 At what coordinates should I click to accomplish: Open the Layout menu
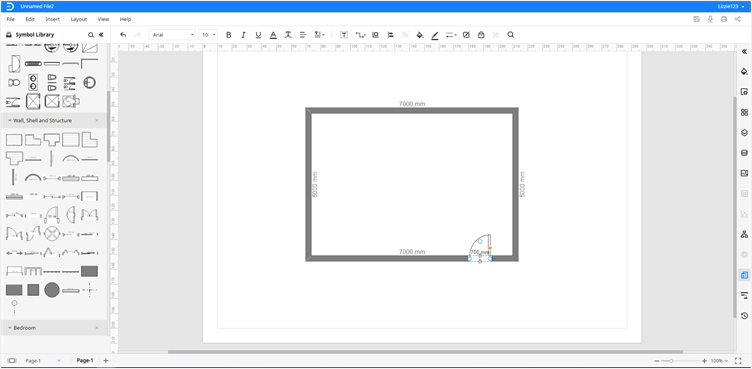coord(79,19)
